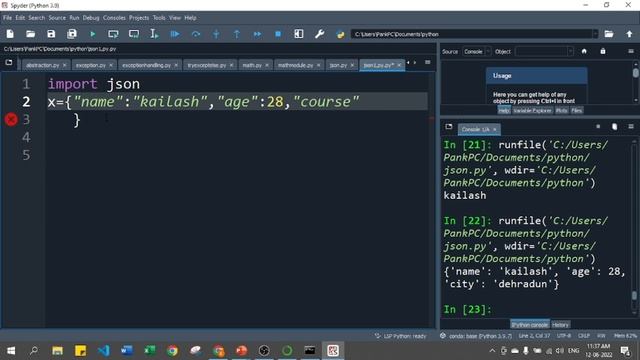
Task: Expand the Object combo box arrow
Action: 570,51
